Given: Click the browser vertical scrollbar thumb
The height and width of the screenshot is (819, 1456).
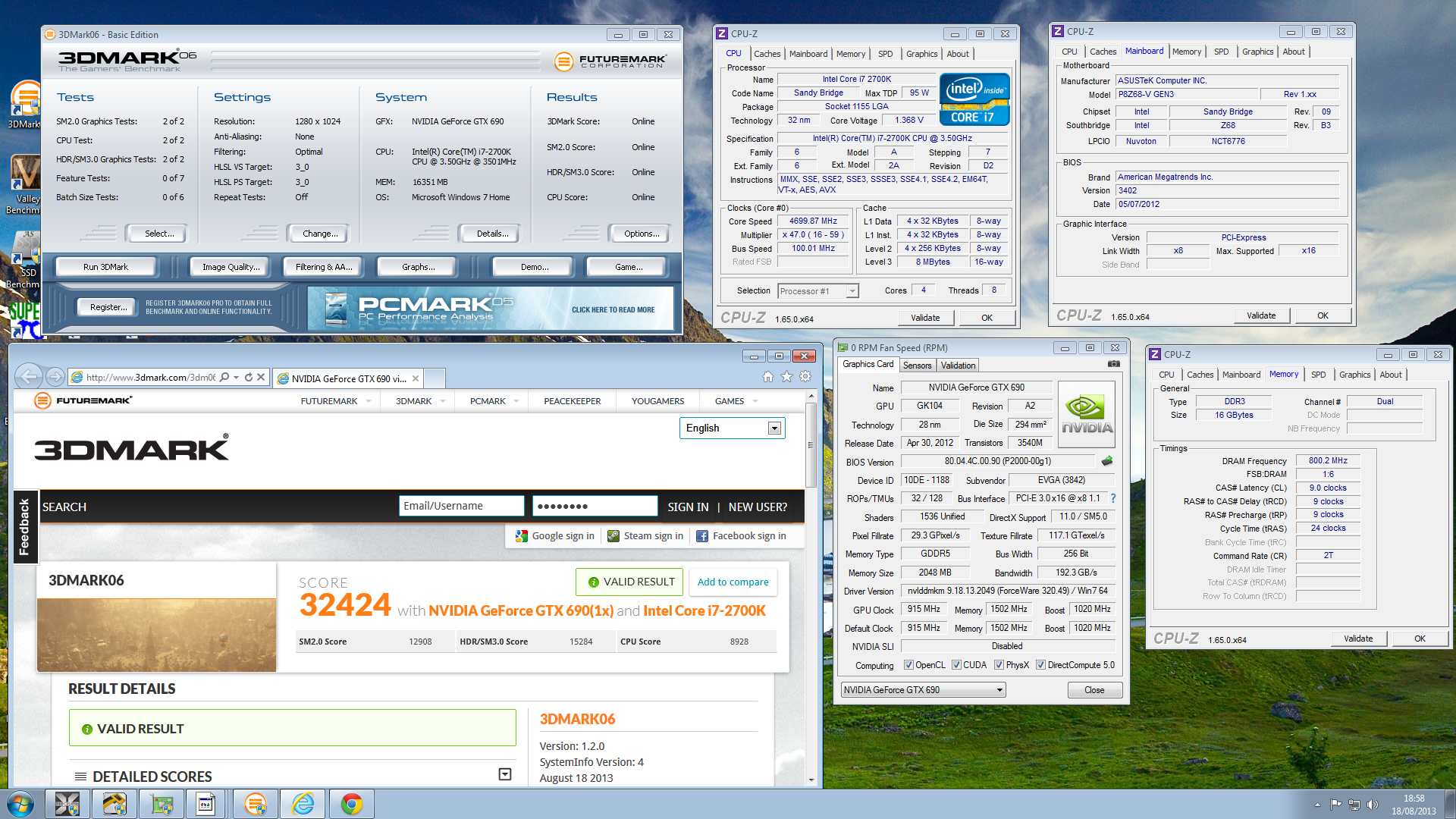Looking at the screenshot, I should (811, 444).
